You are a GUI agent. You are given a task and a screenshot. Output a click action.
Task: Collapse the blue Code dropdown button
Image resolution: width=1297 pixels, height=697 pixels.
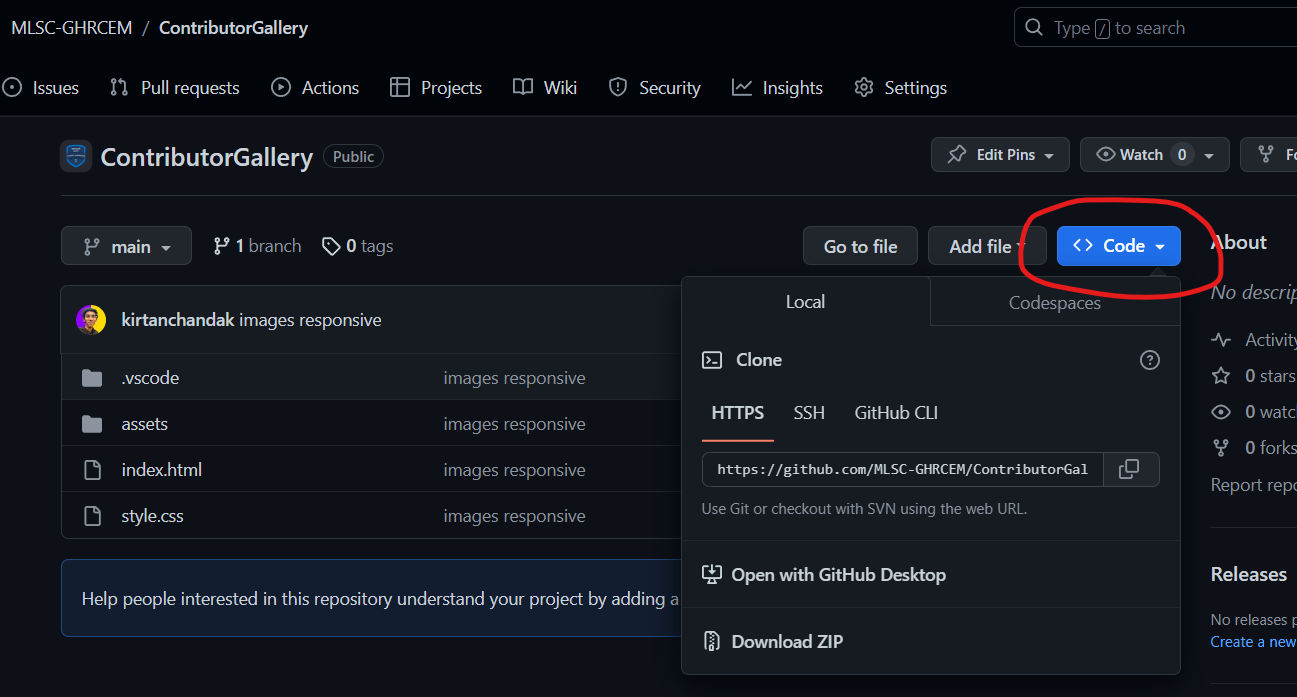tap(1118, 246)
